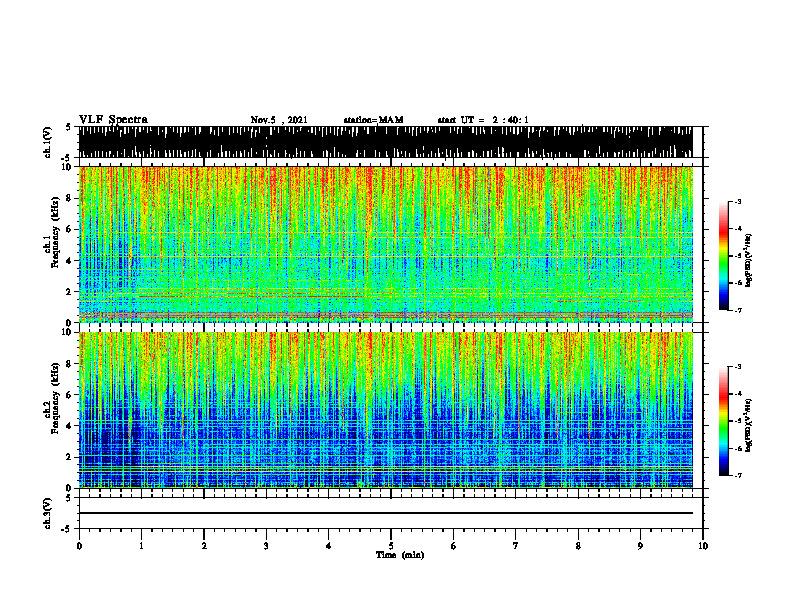Viewport: 792px width, 612px height.
Task: Click the ch.1 spectrogram color scale bar
Action: pyautogui.click(x=723, y=256)
